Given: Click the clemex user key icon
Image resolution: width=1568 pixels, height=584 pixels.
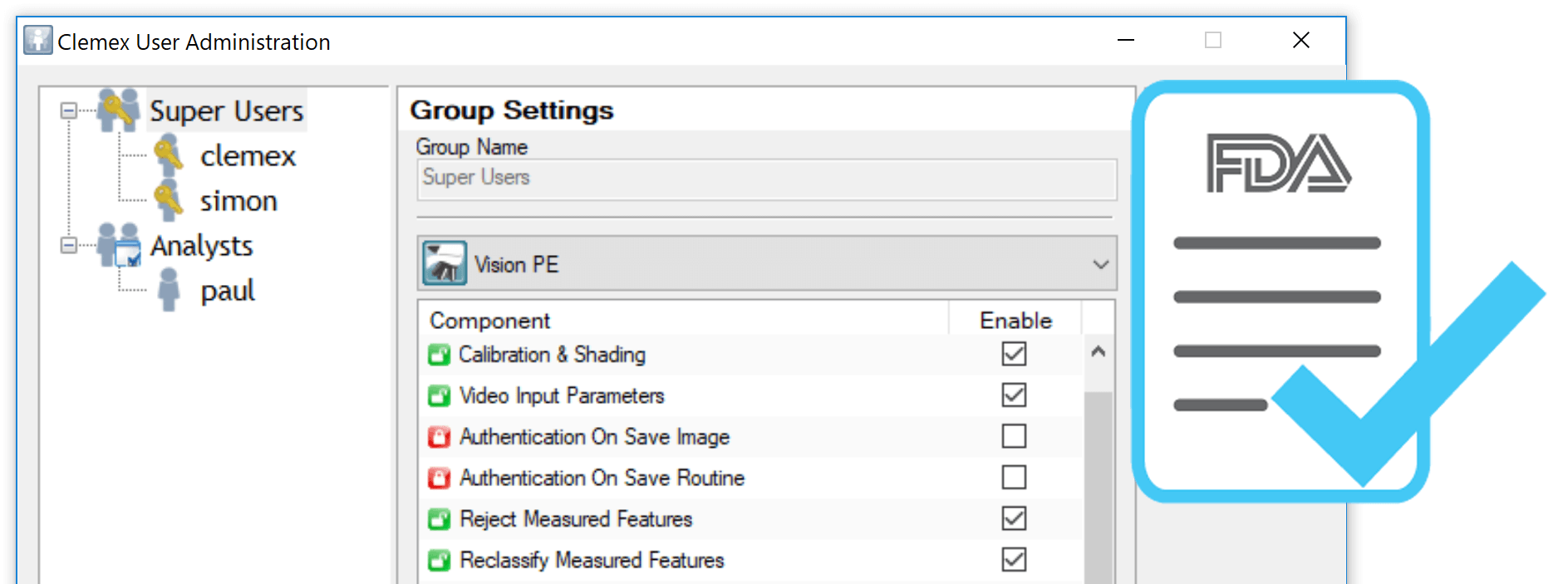Looking at the screenshot, I should tap(168, 155).
